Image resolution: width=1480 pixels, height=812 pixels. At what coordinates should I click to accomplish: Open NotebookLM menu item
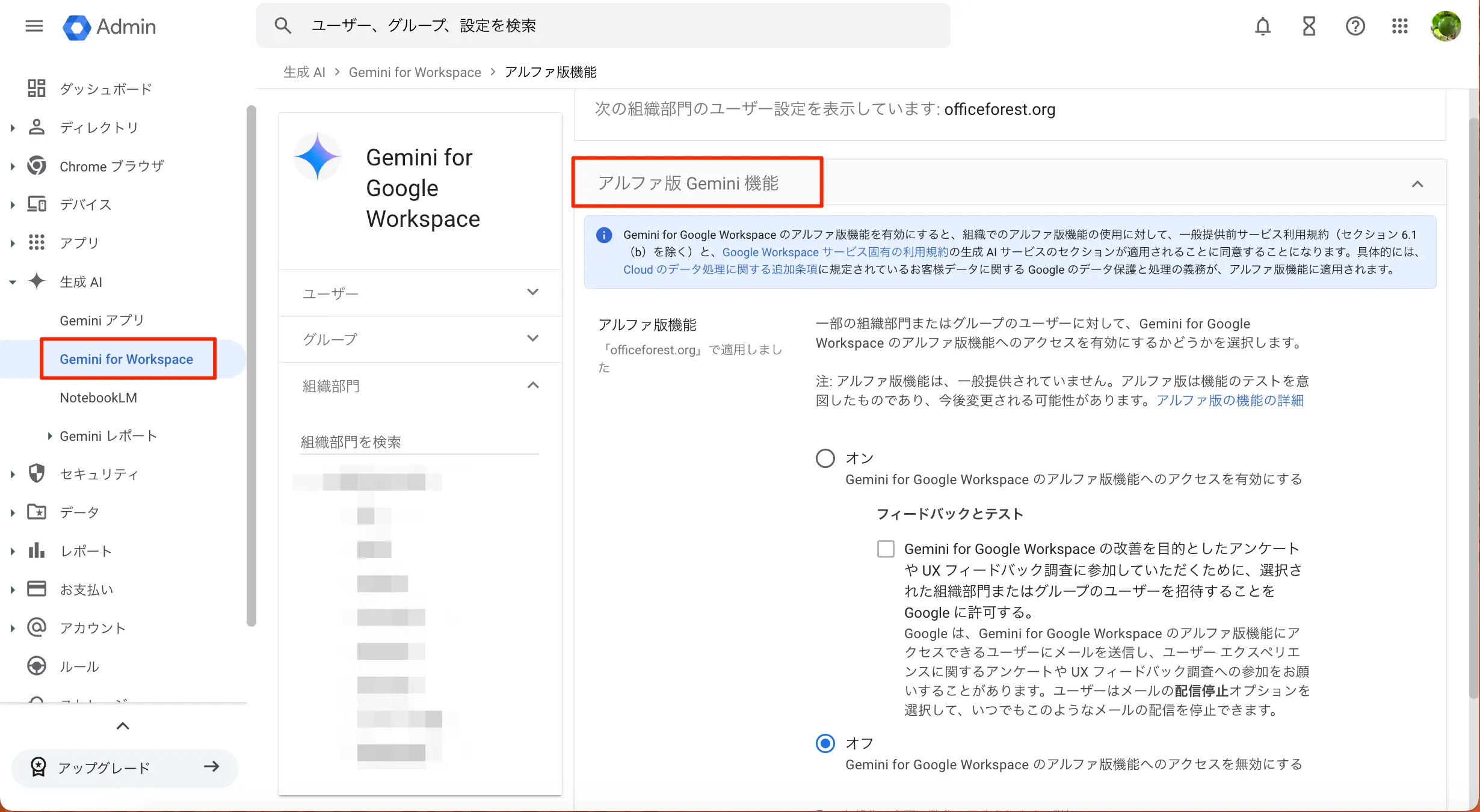[99, 398]
